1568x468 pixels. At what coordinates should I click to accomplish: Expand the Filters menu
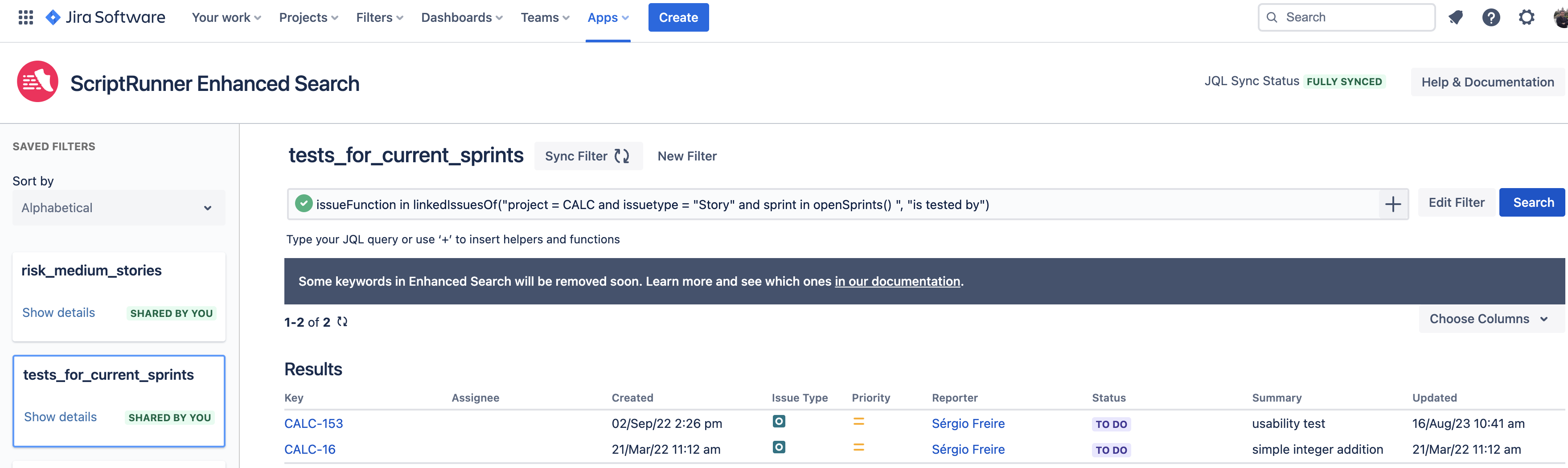tap(380, 18)
